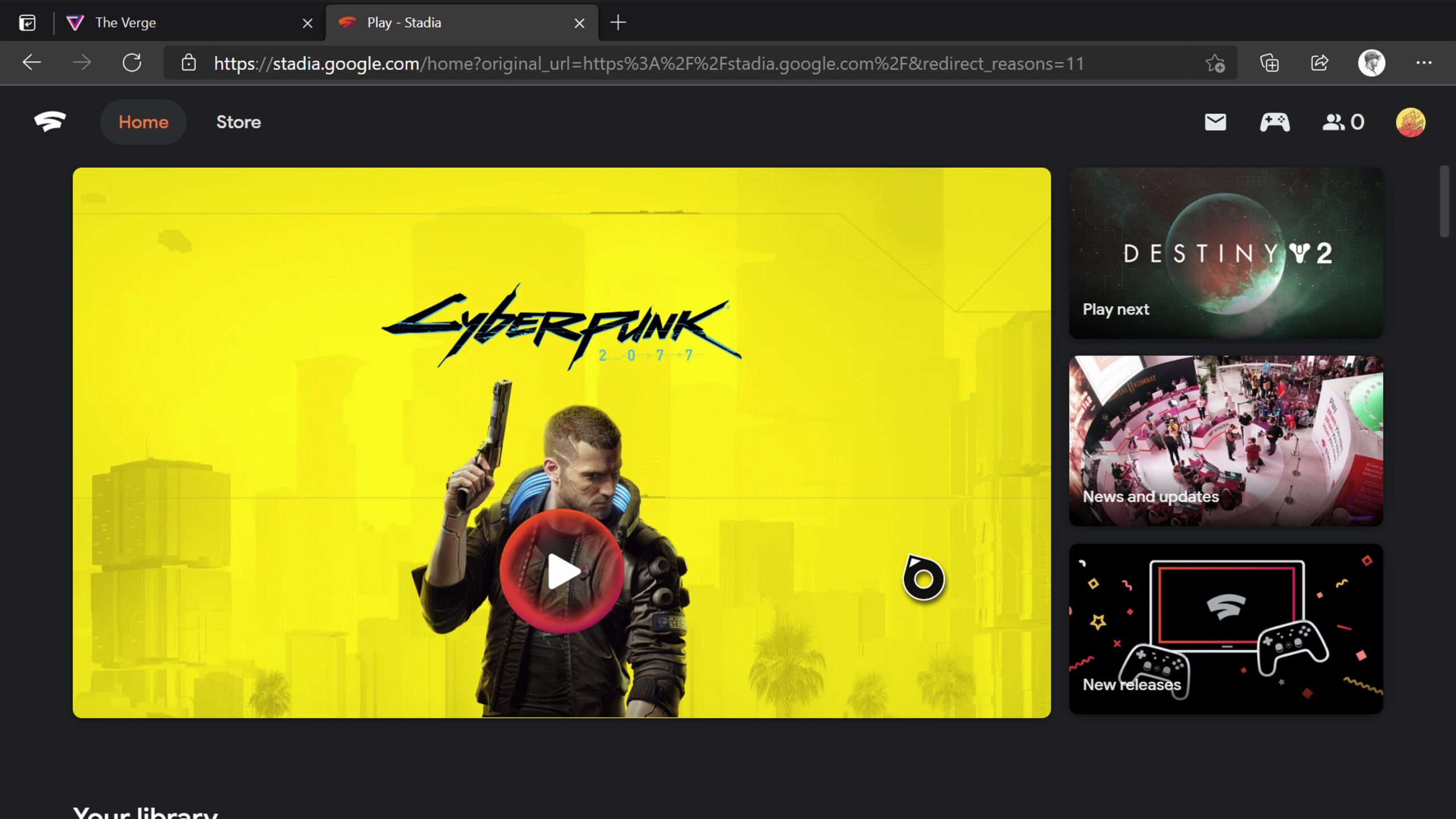This screenshot has height=819, width=1456.
Task: Open the Edge three-dot settings menu
Action: pos(1424,63)
